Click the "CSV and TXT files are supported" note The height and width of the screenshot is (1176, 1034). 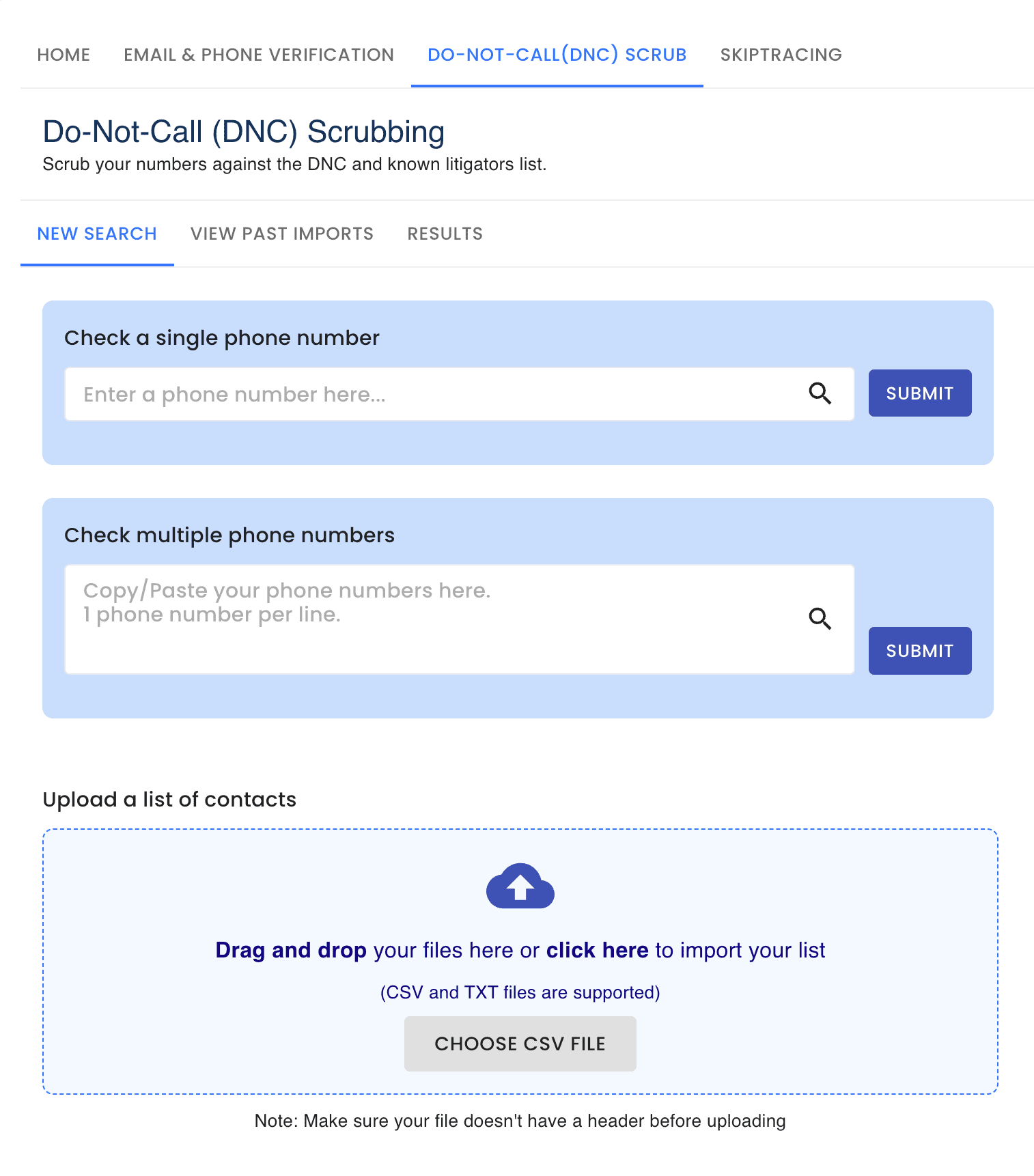520,992
